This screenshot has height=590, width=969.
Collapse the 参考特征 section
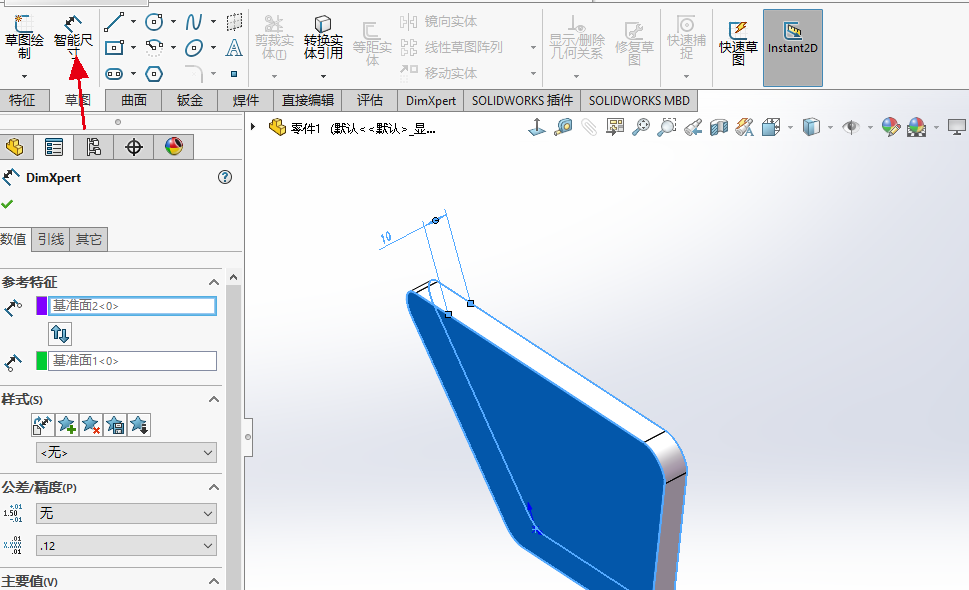pyautogui.click(x=213, y=282)
